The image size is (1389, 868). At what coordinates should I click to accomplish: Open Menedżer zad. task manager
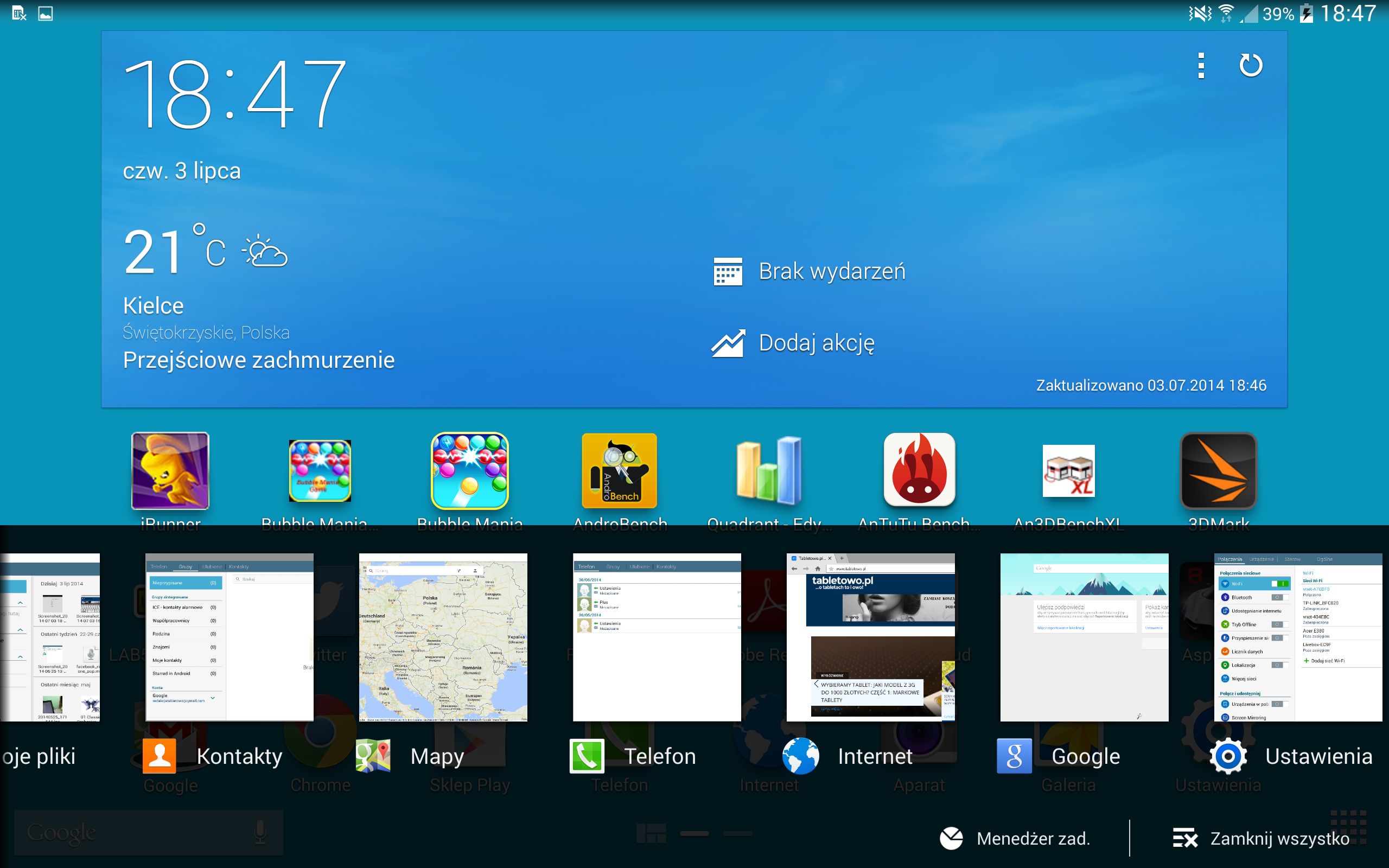1014,838
